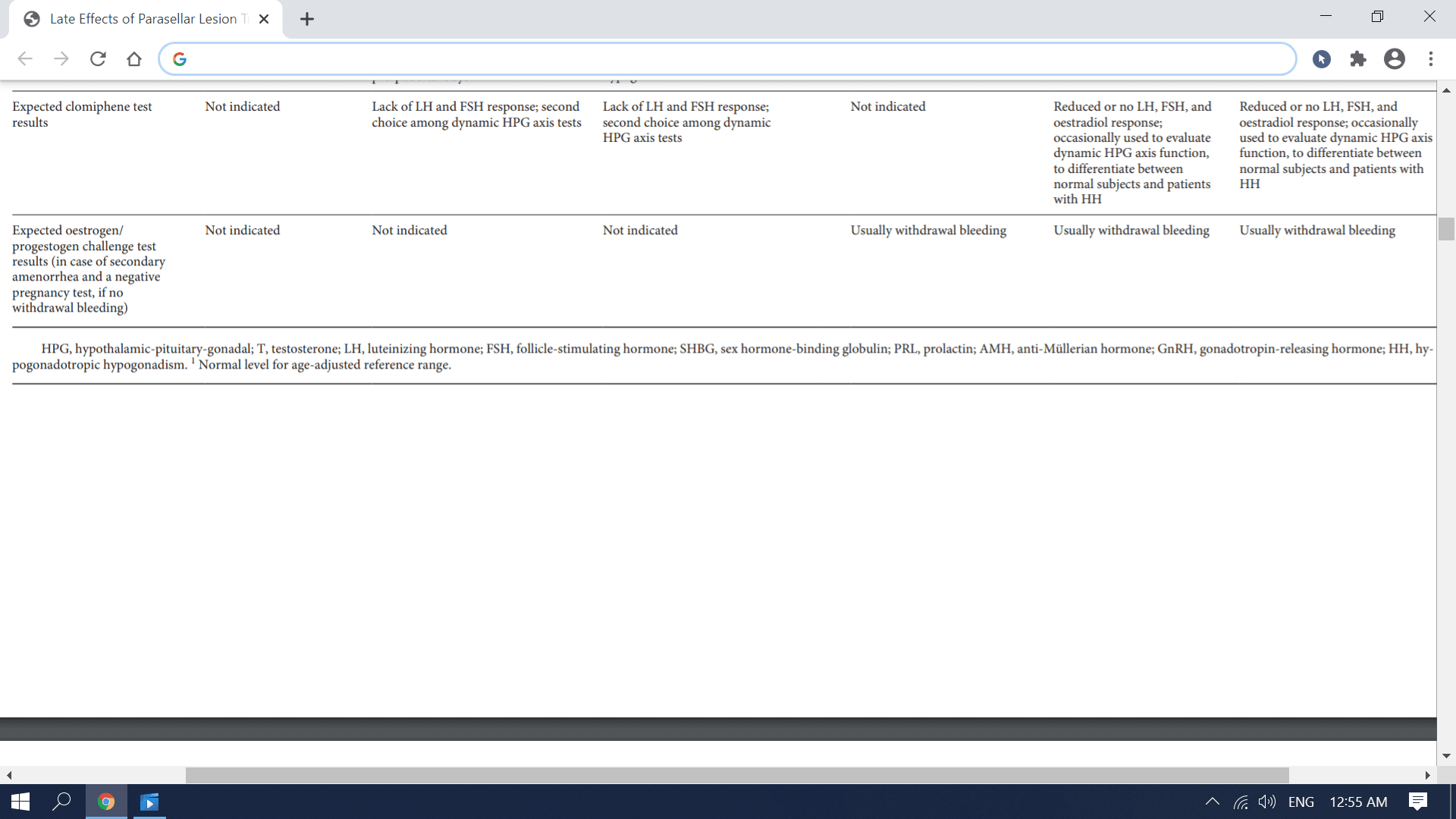
Task: Show hidden system tray icons
Action: (x=1212, y=802)
